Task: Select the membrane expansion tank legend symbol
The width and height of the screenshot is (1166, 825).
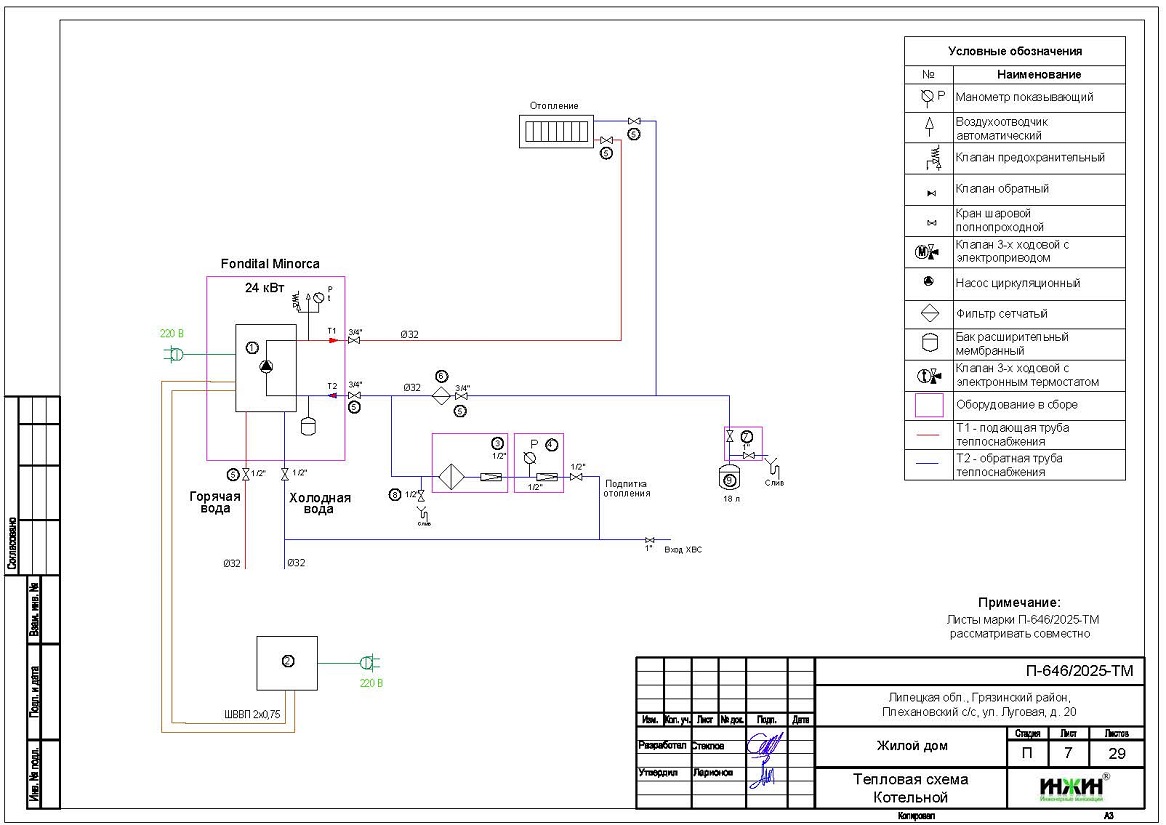Action: 928,343
